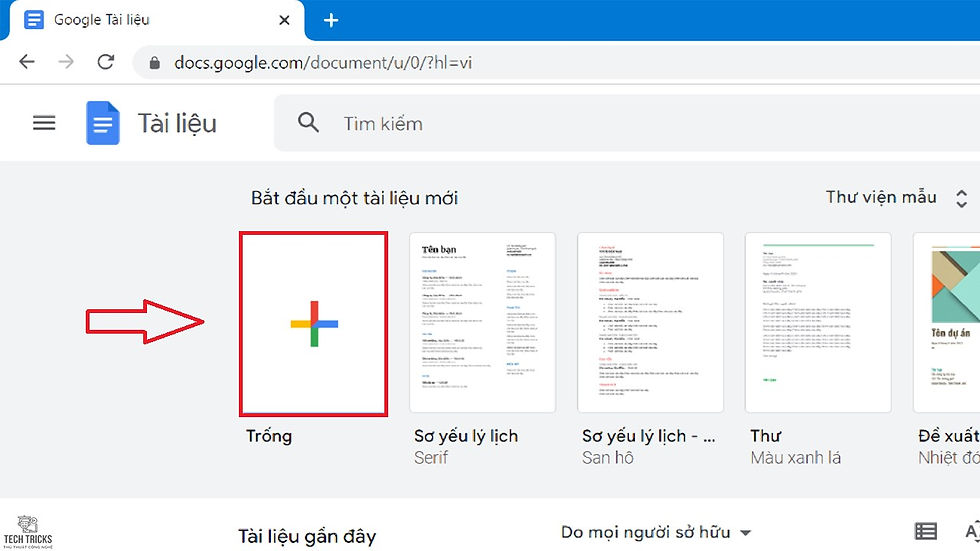Open the Sơ yếu lý lịch San hô template
This screenshot has height=551, width=980.
[x=651, y=322]
